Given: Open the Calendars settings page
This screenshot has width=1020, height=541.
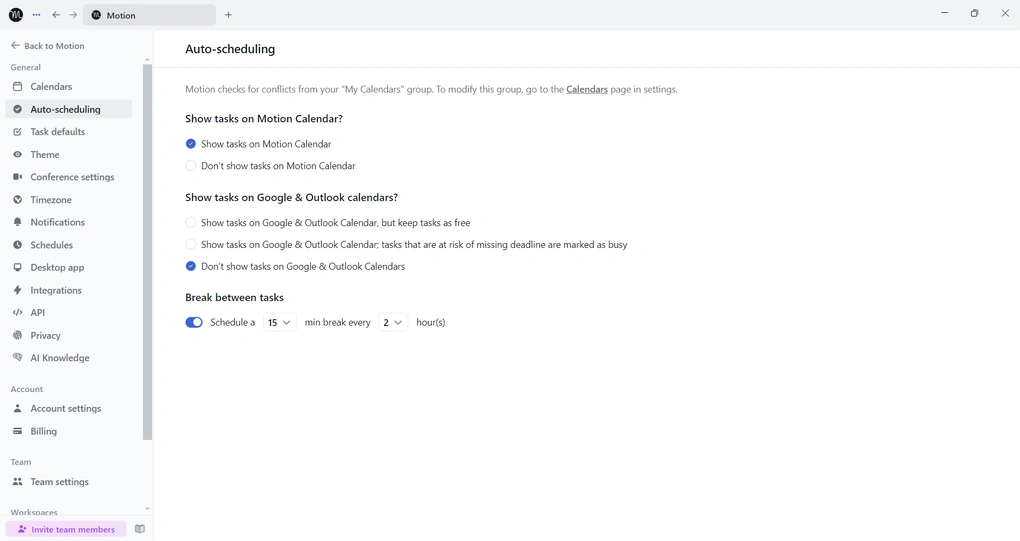Looking at the screenshot, I should tap(68, 86).
